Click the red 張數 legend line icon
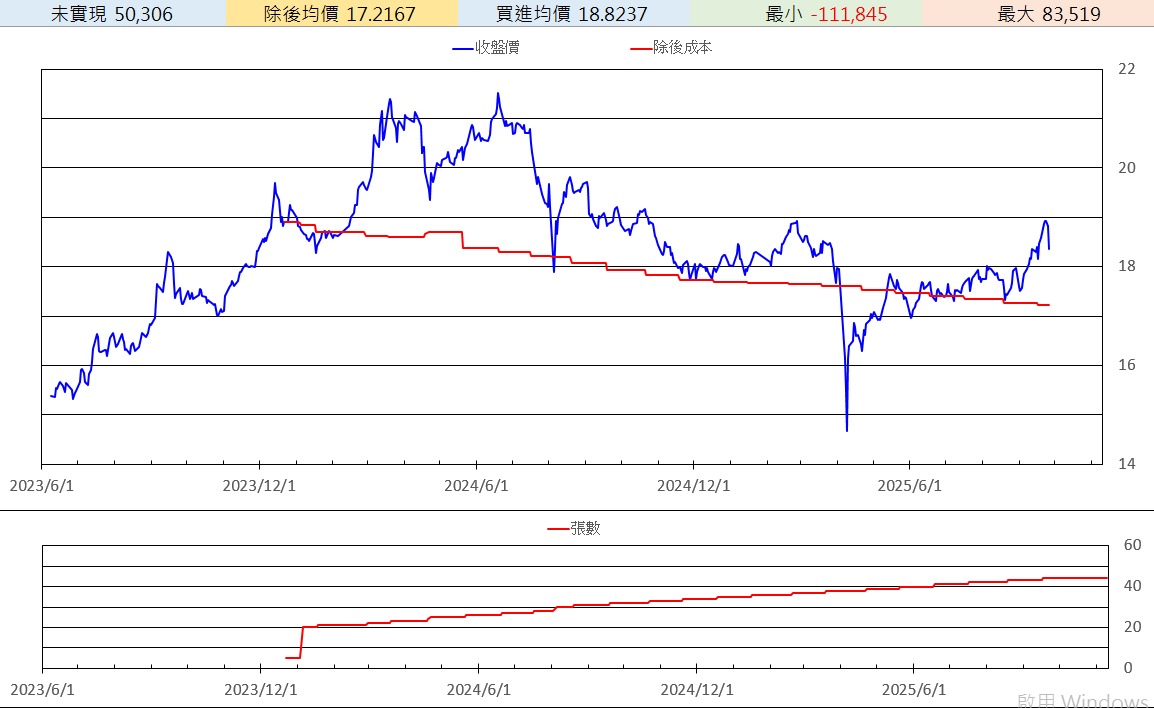The width and height of the screenshot is (1154, 708). pos(556,530)
